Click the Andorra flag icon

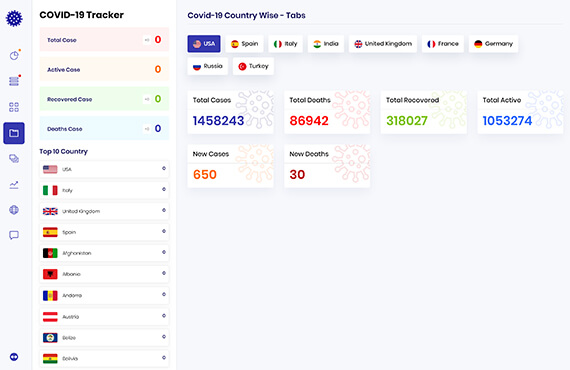pos(50,295)
